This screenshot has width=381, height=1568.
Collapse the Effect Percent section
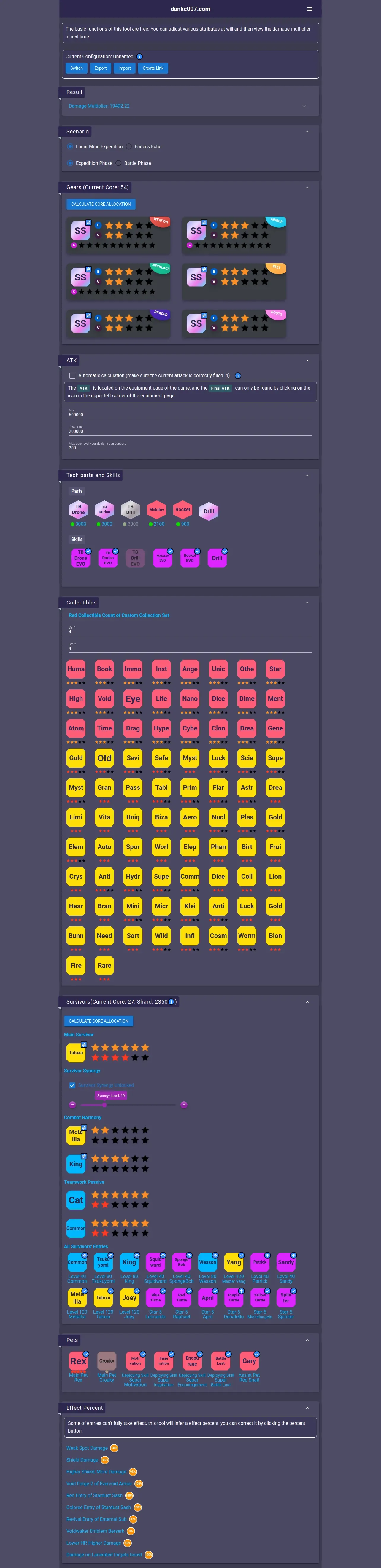pos(307,1408)
